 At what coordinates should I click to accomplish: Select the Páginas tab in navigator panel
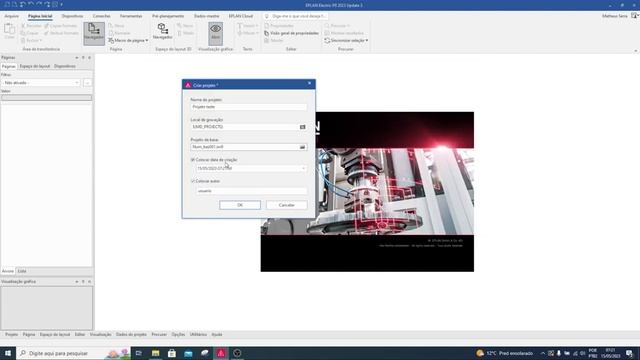click(8, 66)
